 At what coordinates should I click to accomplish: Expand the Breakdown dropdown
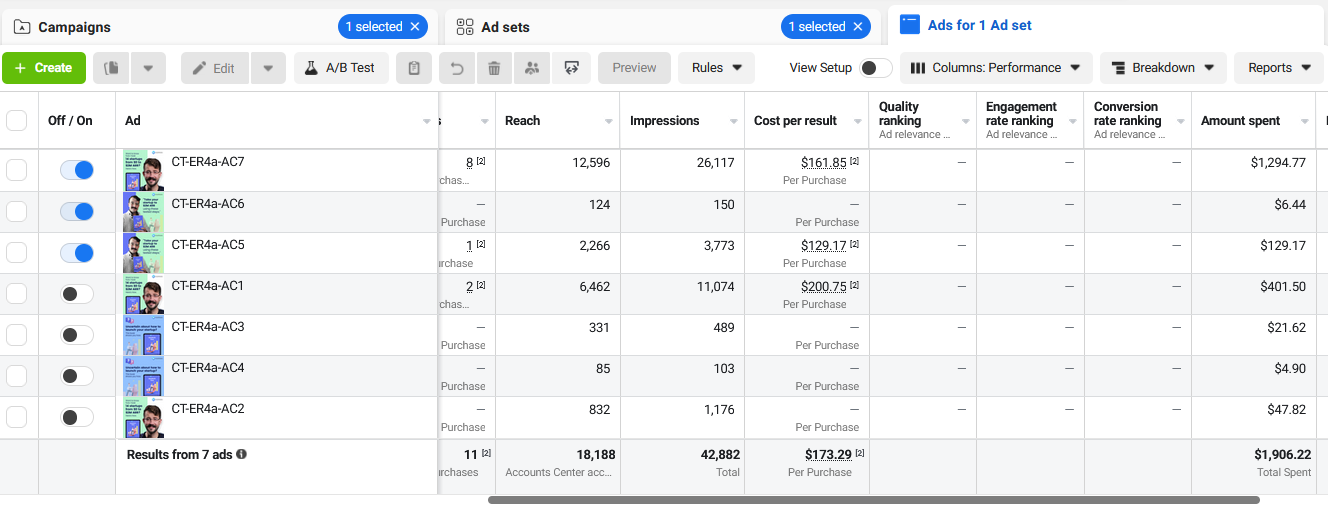click(1163, 68)
